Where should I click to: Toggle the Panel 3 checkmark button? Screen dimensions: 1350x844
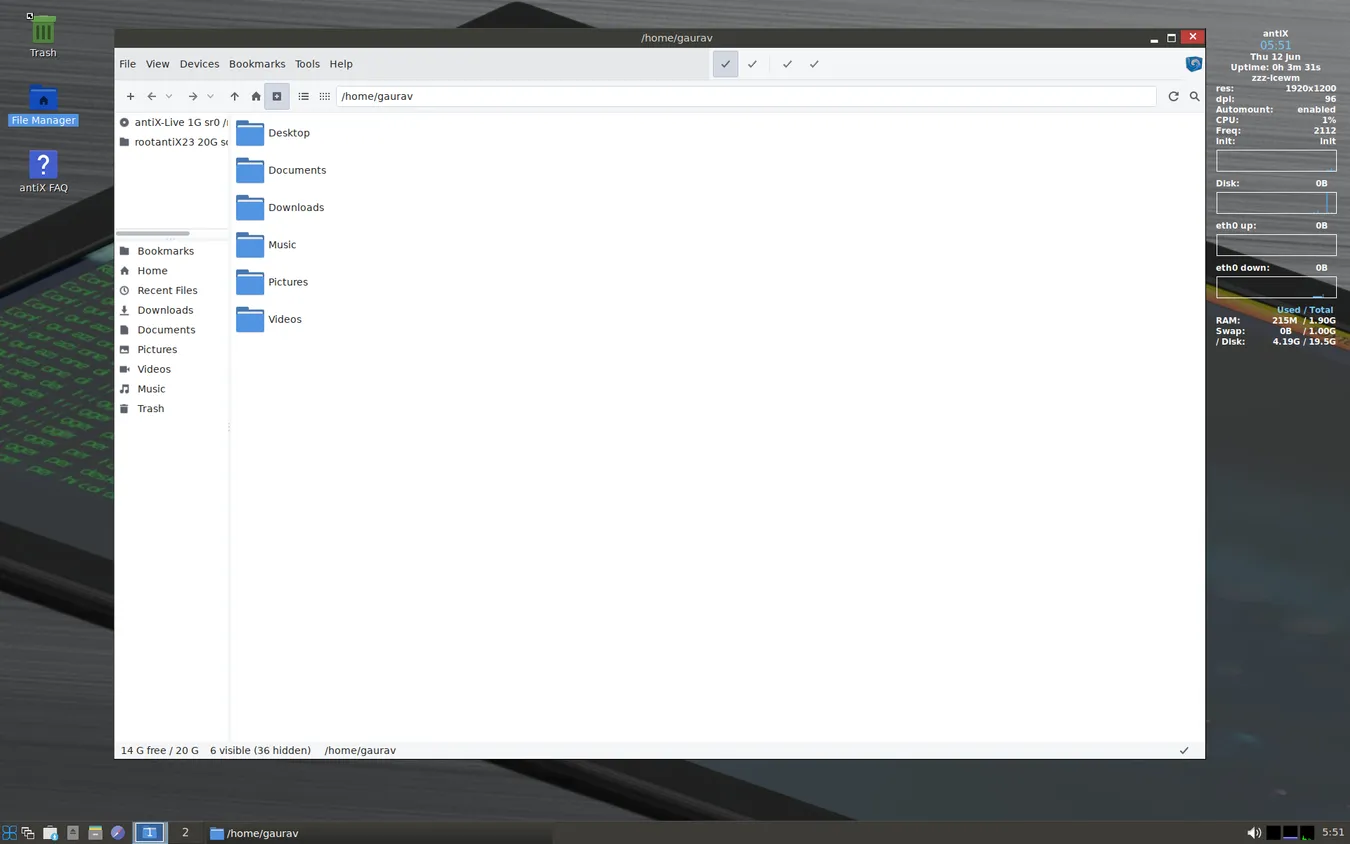pyautogui.click(x=787, y=64)
